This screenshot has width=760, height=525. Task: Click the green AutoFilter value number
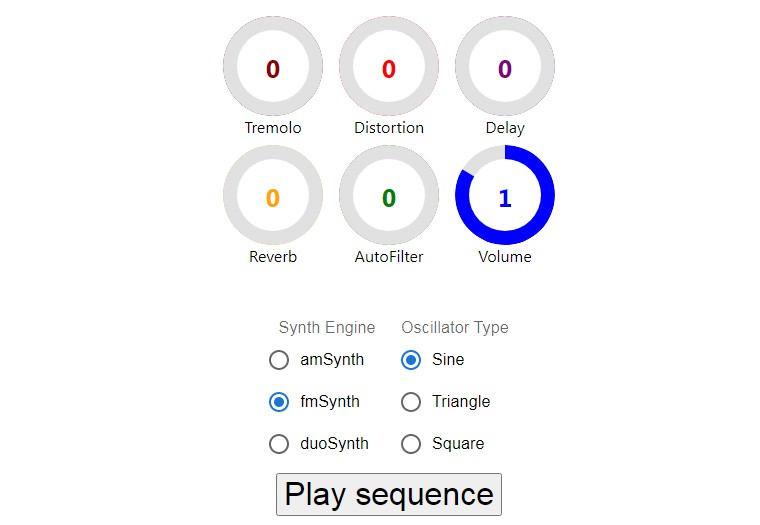click(389, 198)
